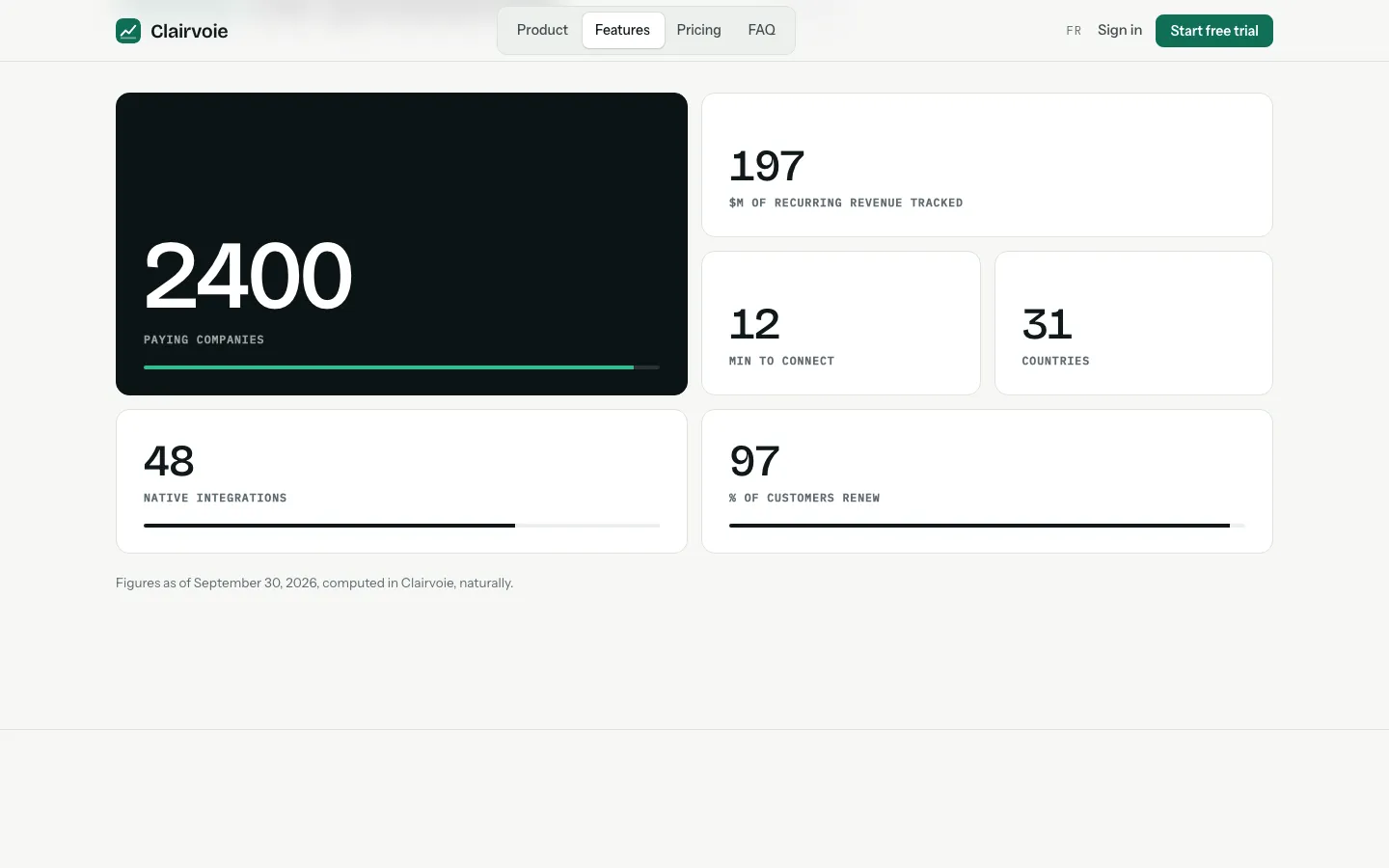
Task: Select the Features nav tab
Action: click(x=622, y=30)
